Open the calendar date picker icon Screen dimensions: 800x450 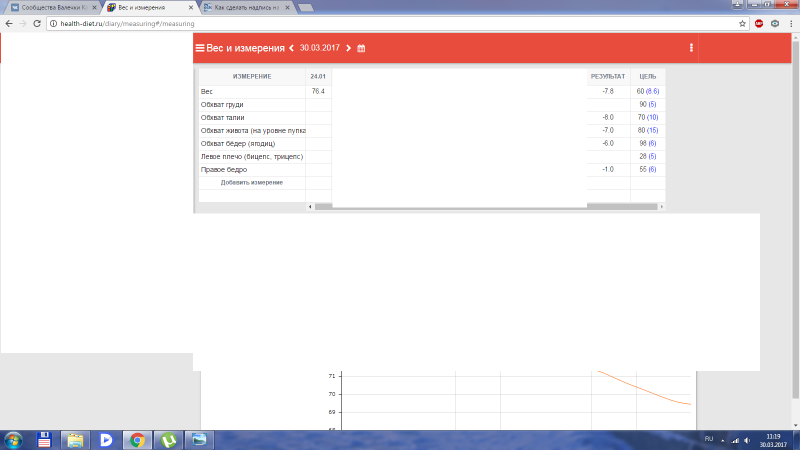tap(362, 48)
